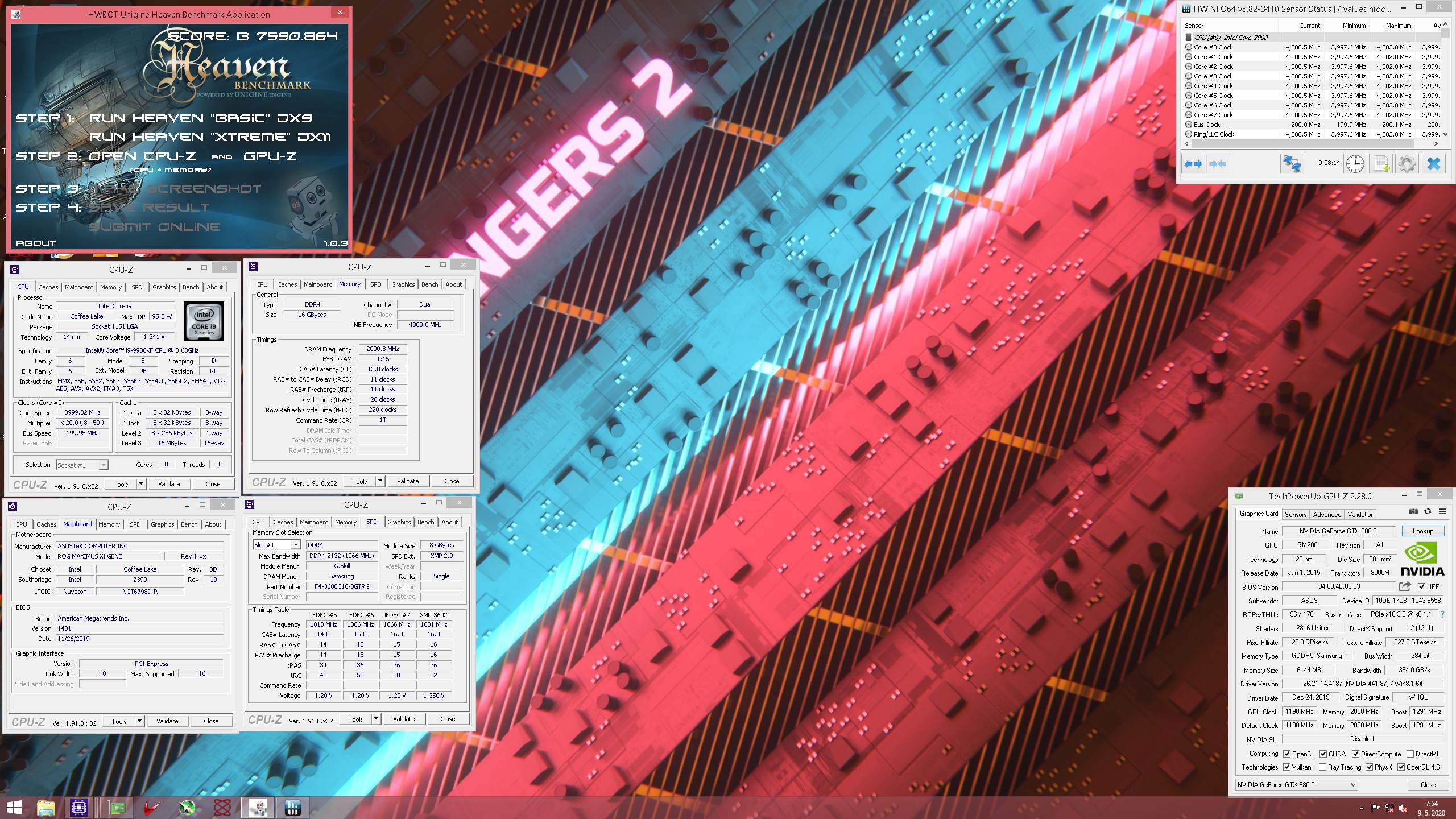Click HWiNFO collapse columns arrows icon

click(x=1217, y=164)
